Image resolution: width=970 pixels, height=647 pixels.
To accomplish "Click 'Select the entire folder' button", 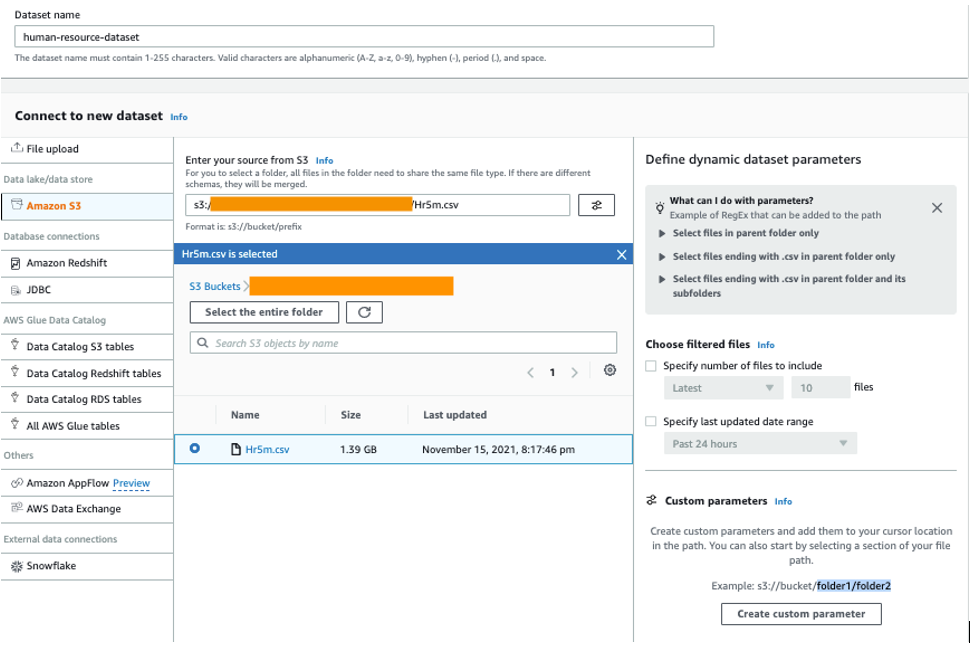I will [x=264, y=312].
